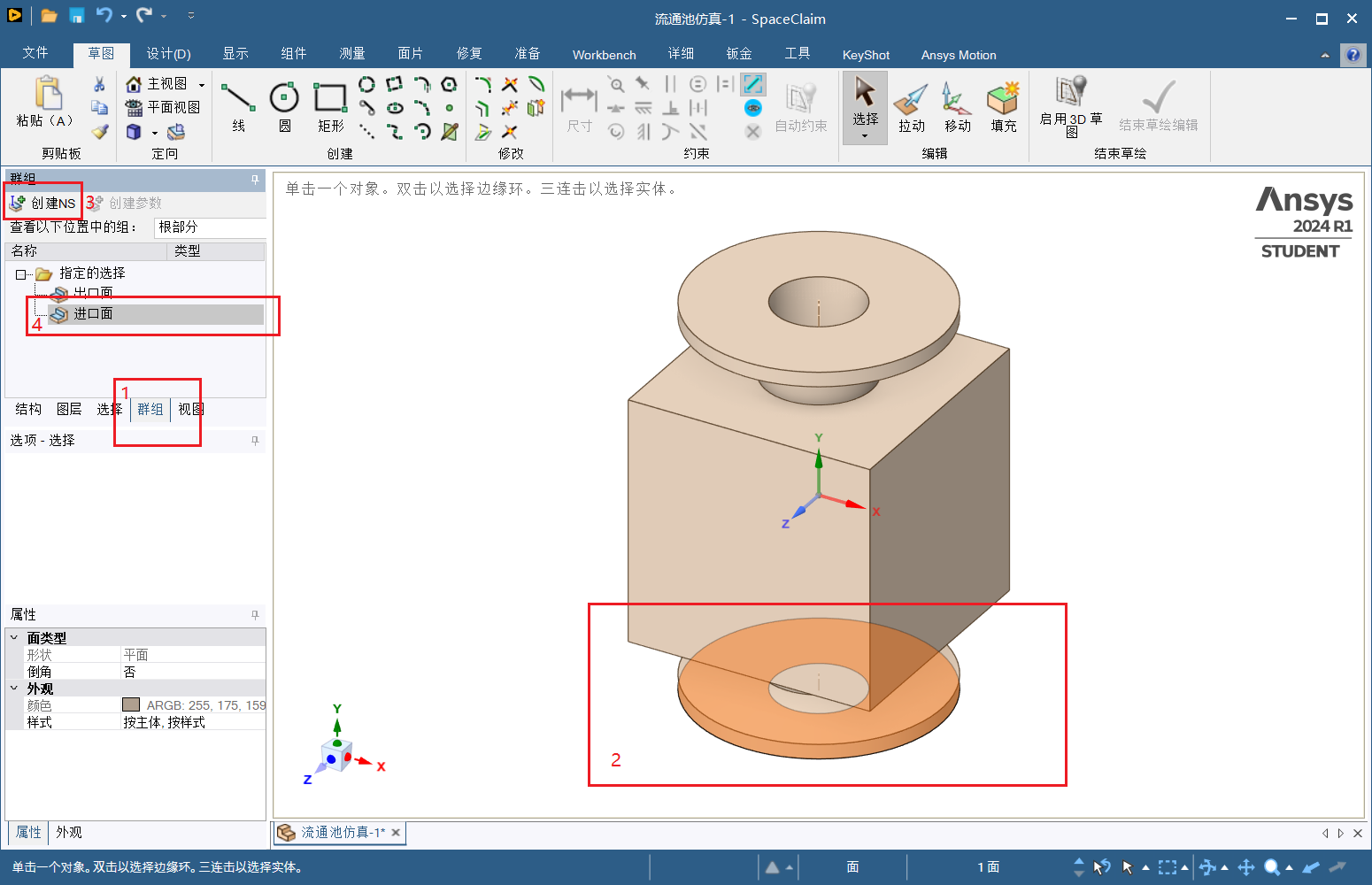Screen dimensions: 1372x885
Task: Select the 填充 tool
Action: click(x=1003, y=106)
